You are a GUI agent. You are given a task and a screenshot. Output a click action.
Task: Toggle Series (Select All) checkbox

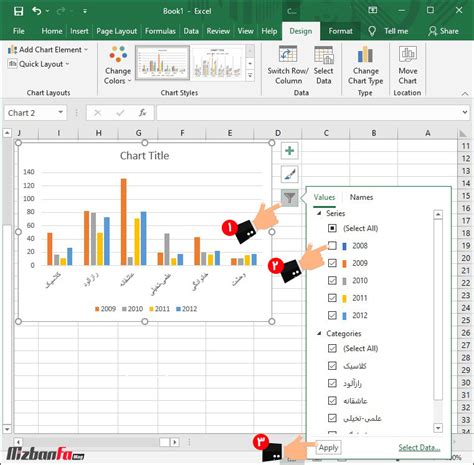(332, 228)
